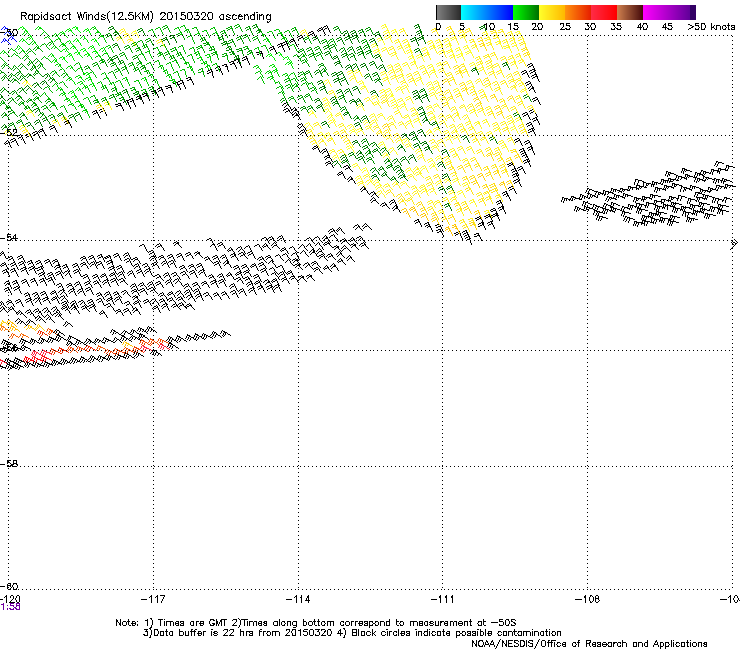Screen dimensions: 740x650
Task: Click the 'Rapidscat Winds(12.5KM) 20150320 ascending' title
Action: (x=146, y=17)
